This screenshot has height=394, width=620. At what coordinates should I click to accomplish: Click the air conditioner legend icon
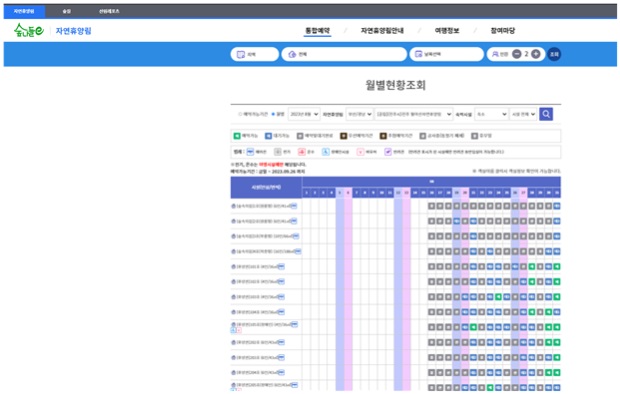coord(250,152)
